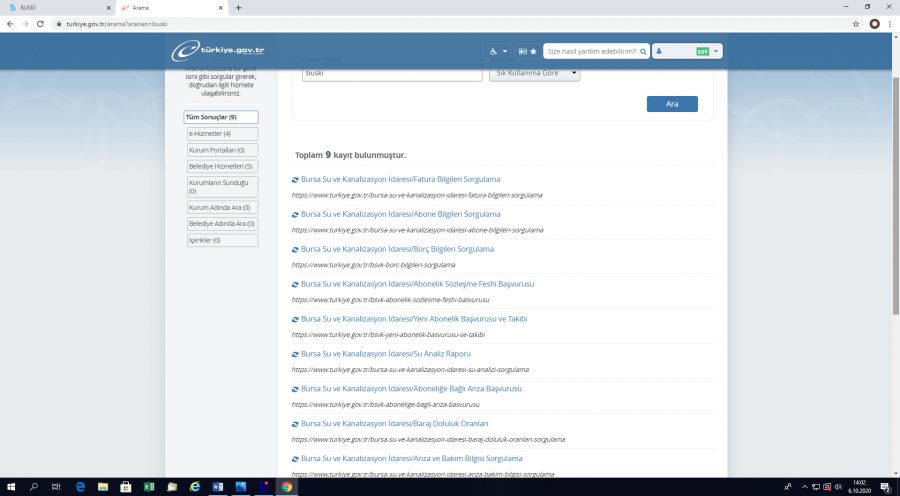900x496 pixels.
Task: Open the green message envelope icon
Action: coord(702,52)
